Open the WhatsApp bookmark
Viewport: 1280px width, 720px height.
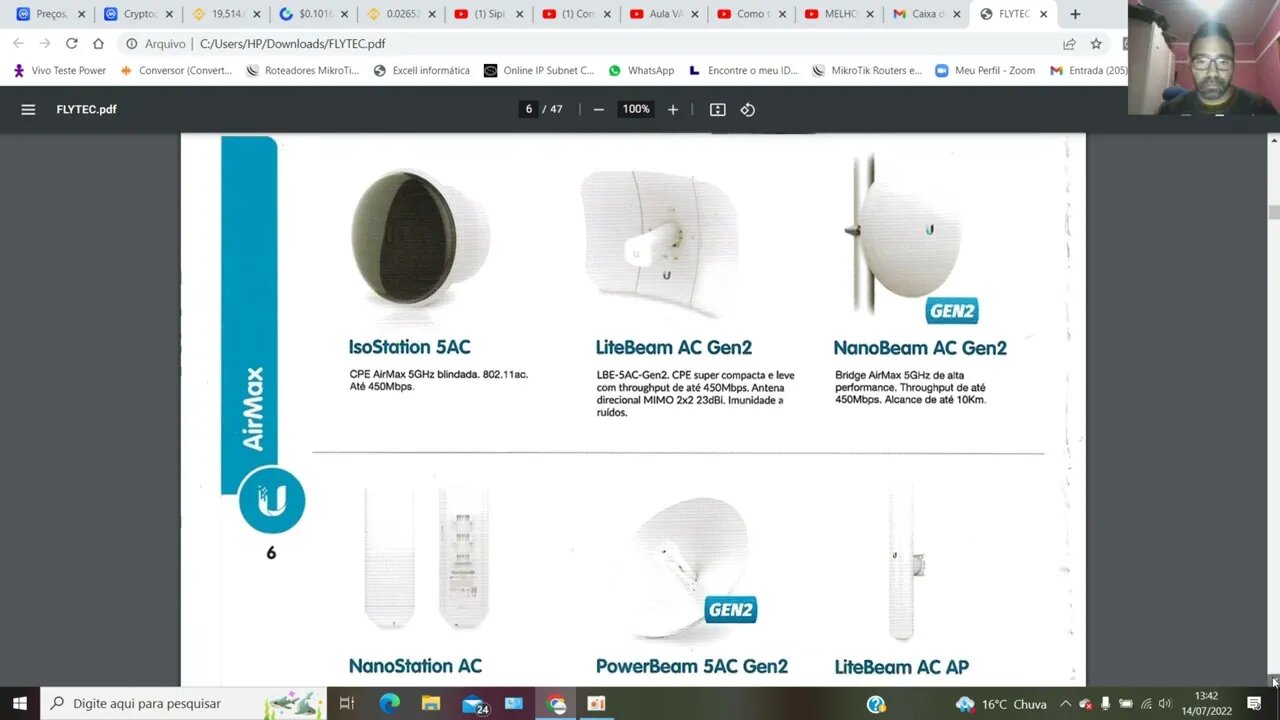tap(641, 70)
